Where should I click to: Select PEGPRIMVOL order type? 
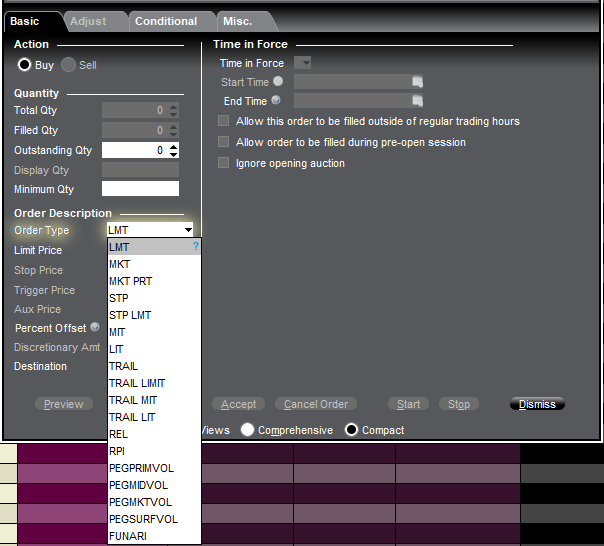[x=154, y=468]
